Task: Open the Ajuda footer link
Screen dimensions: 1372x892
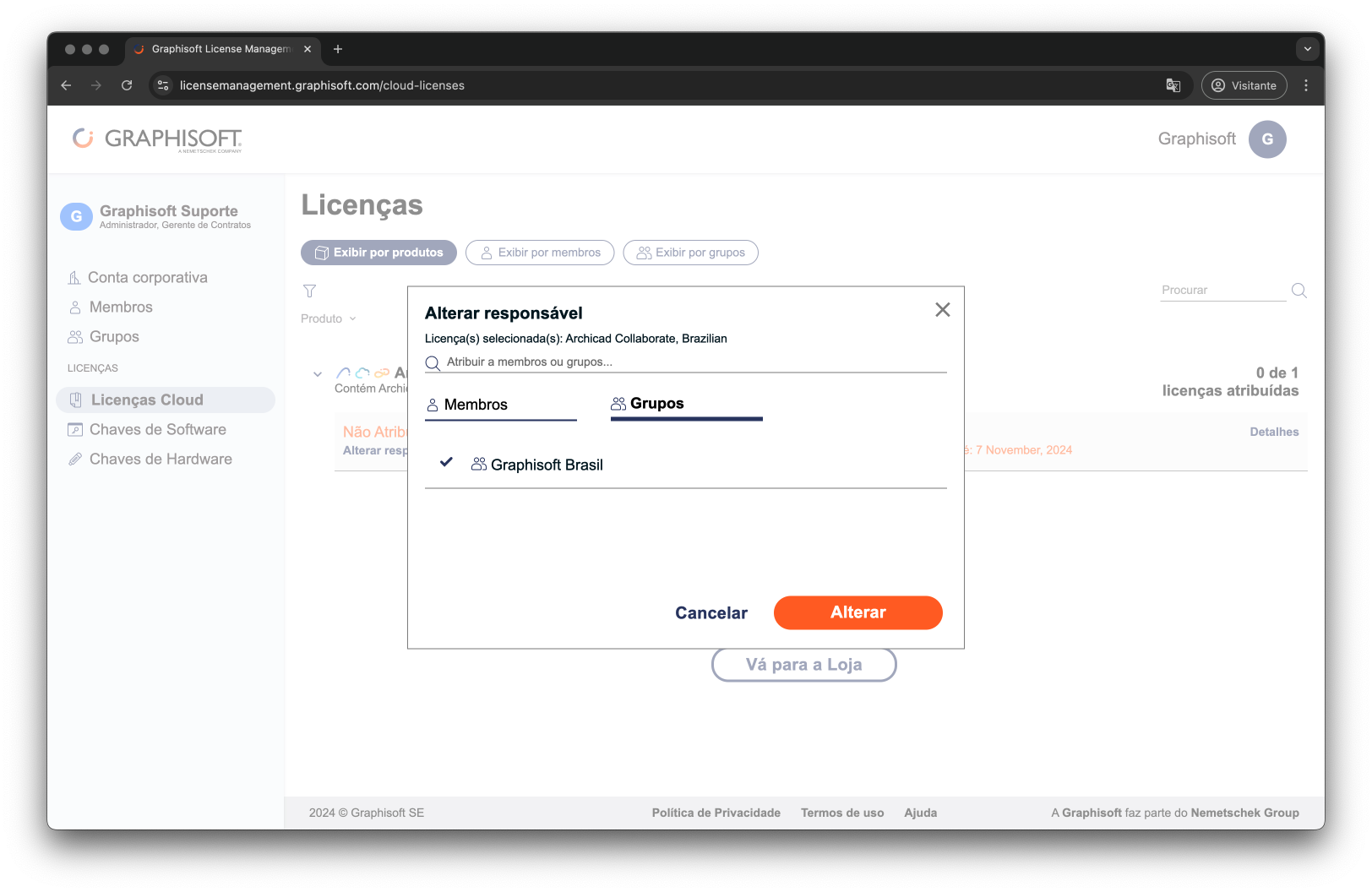Action: [x=921, y=813]
